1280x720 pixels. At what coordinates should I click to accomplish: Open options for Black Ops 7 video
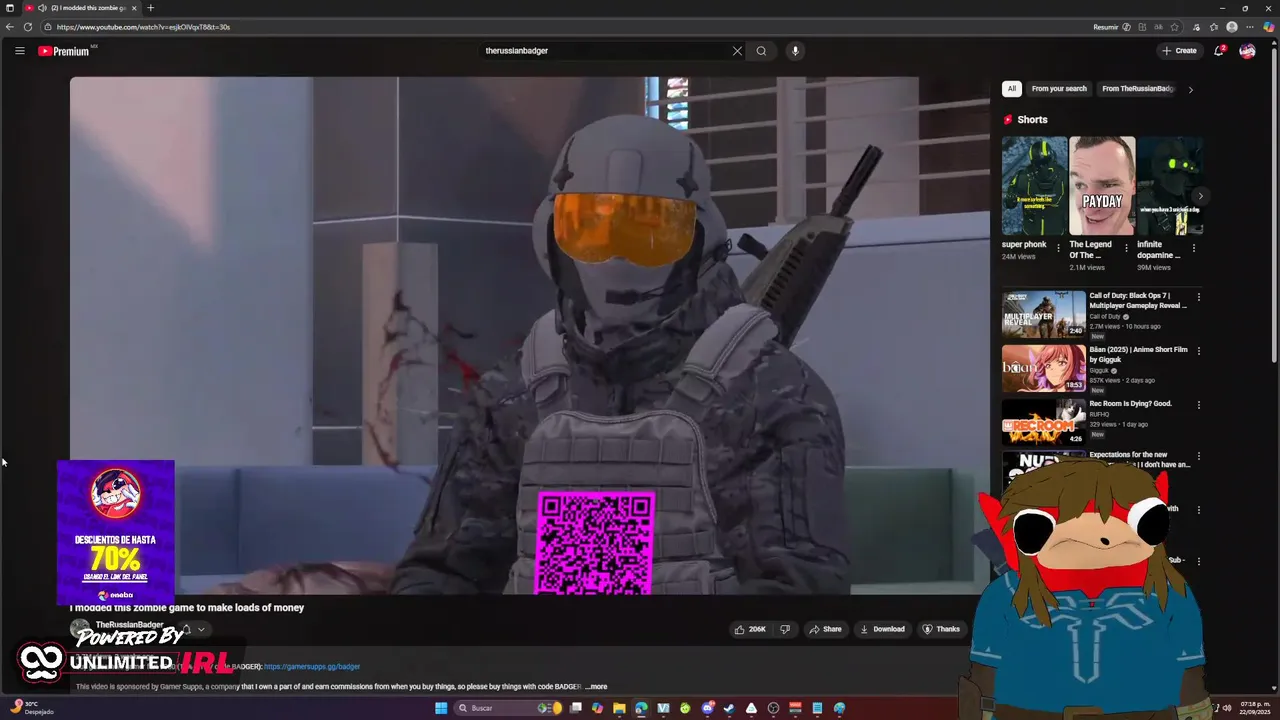(x=1199, y=297)
